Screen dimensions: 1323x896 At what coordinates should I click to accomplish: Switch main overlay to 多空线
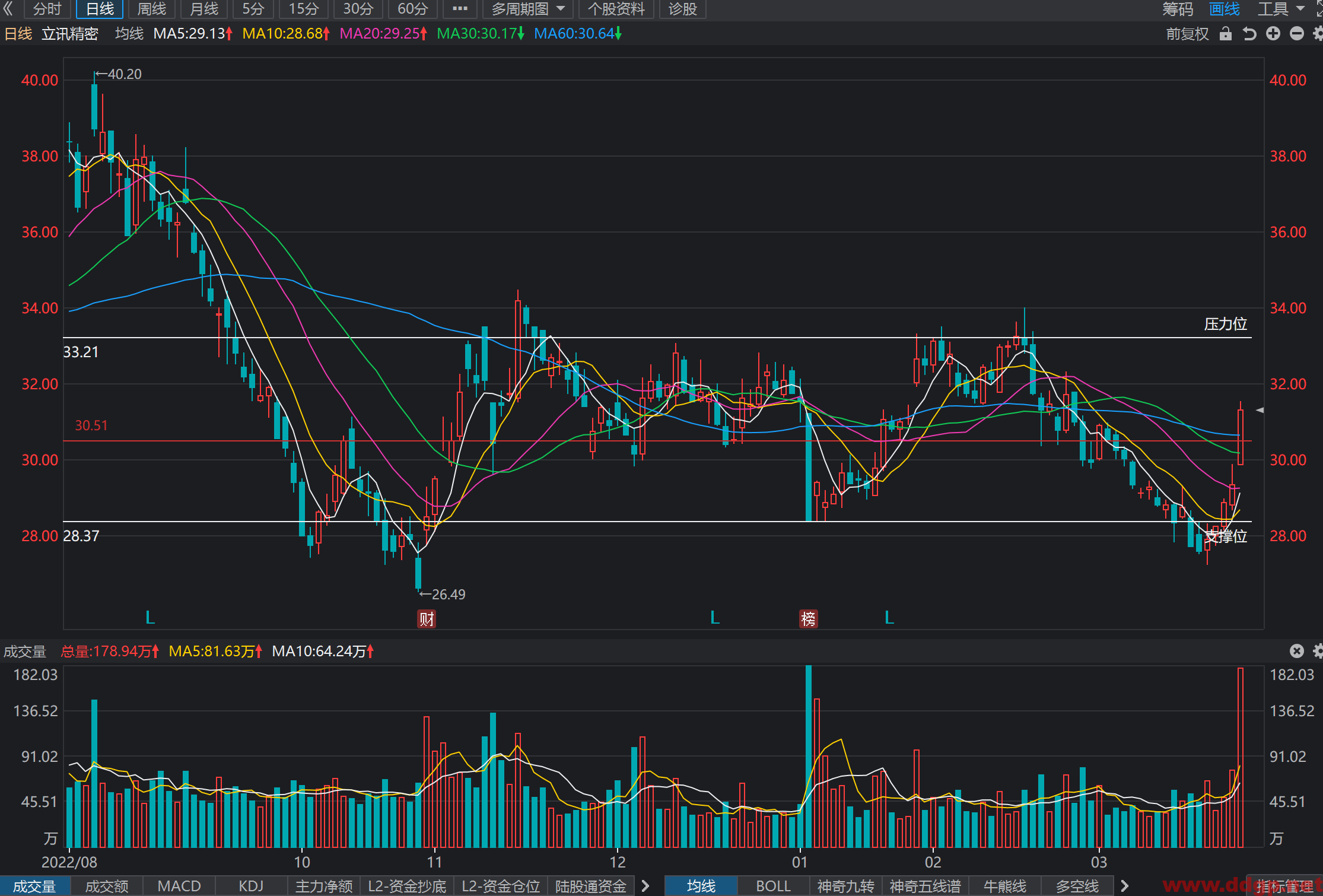click(x=1077, y=886)
